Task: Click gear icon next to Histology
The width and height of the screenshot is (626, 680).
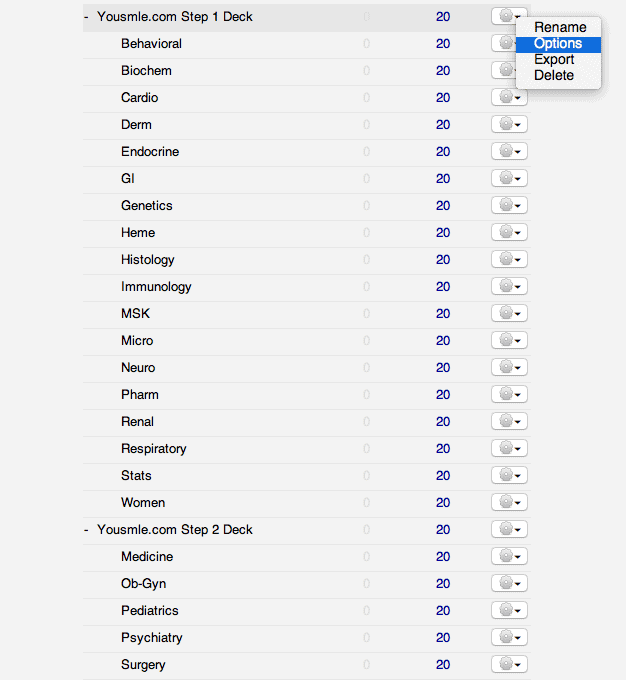Action: tap(509, 259)
